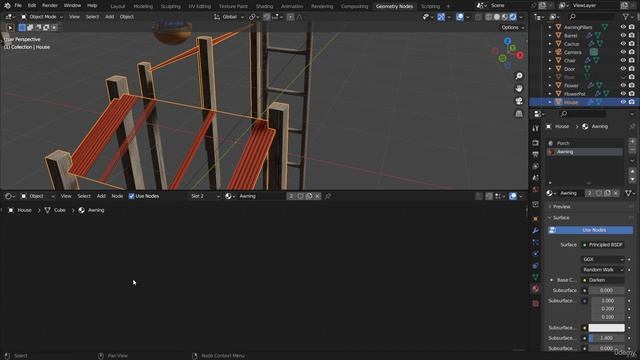The width and height of the screenshot is (640, 360).
Task: Select Awning material slot in list
Action: coord(584,152)
